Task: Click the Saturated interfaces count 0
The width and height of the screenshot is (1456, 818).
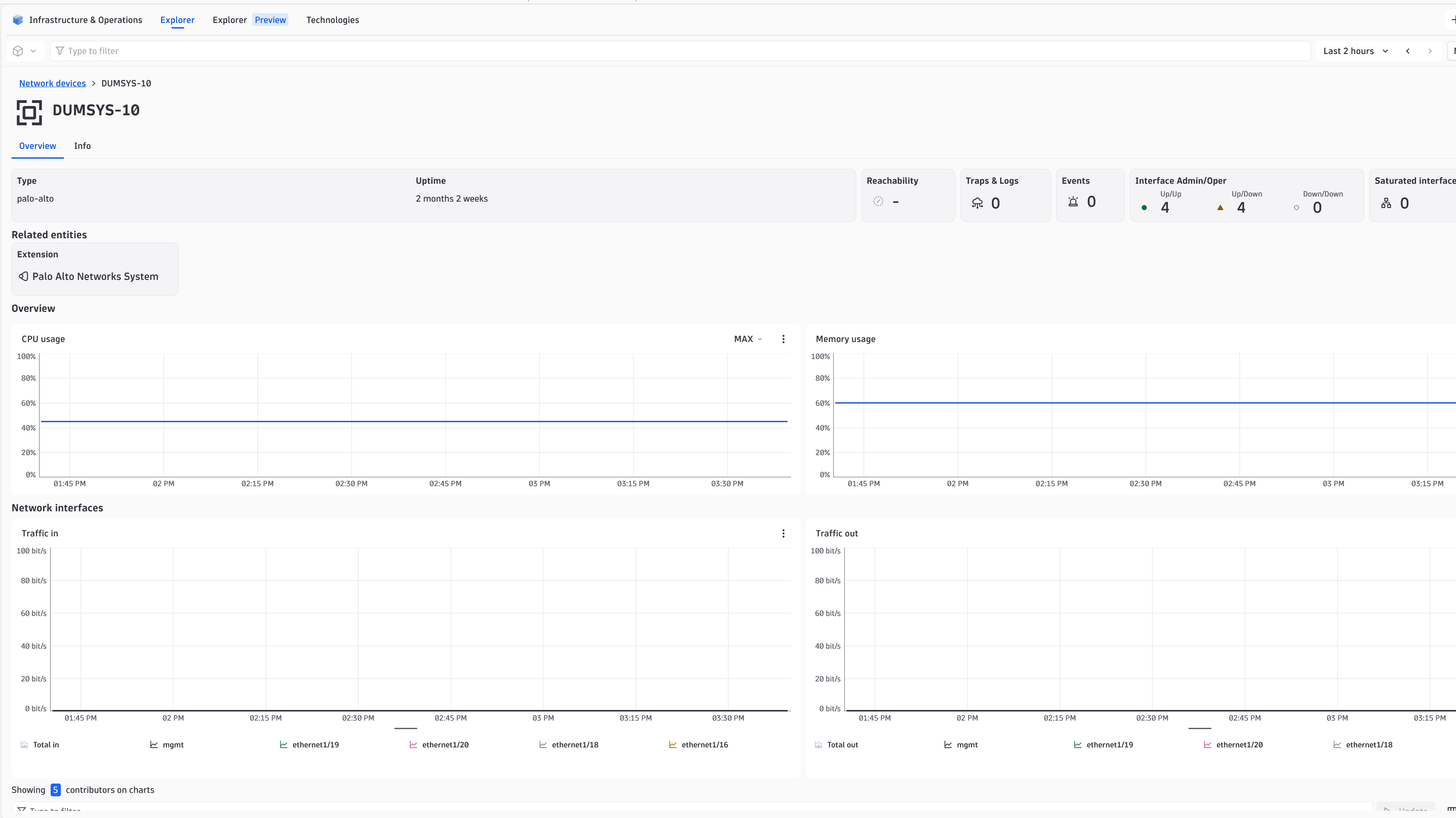Action: click(1405, 203)
